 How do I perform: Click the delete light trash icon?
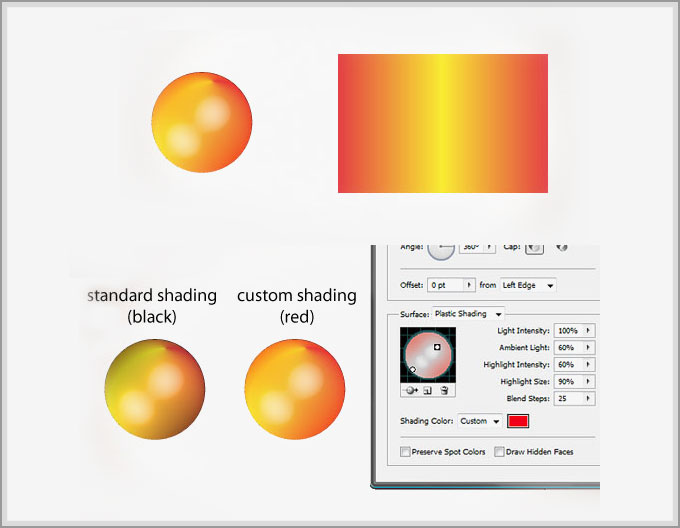(444, 391)
